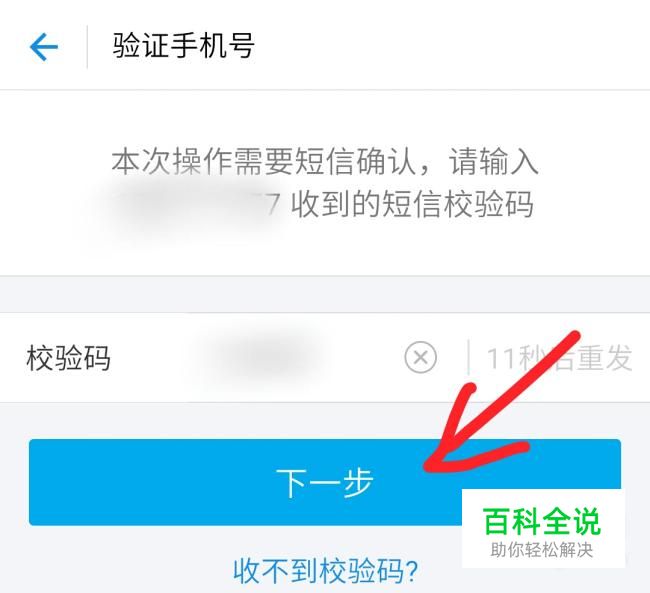Tap the 11秒后重发 resend countdown
This screenshot has width=650, height=593.
559,358
